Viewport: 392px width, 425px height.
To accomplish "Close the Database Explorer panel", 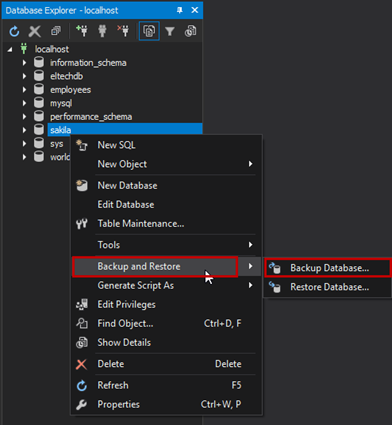I will pyautogui.click(x=195, y=10).
